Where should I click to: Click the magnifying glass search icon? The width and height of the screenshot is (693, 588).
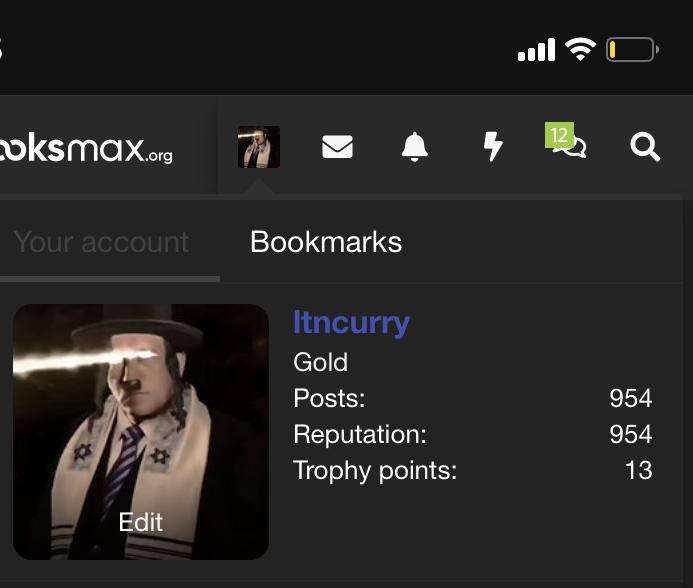tap(646, 148)
